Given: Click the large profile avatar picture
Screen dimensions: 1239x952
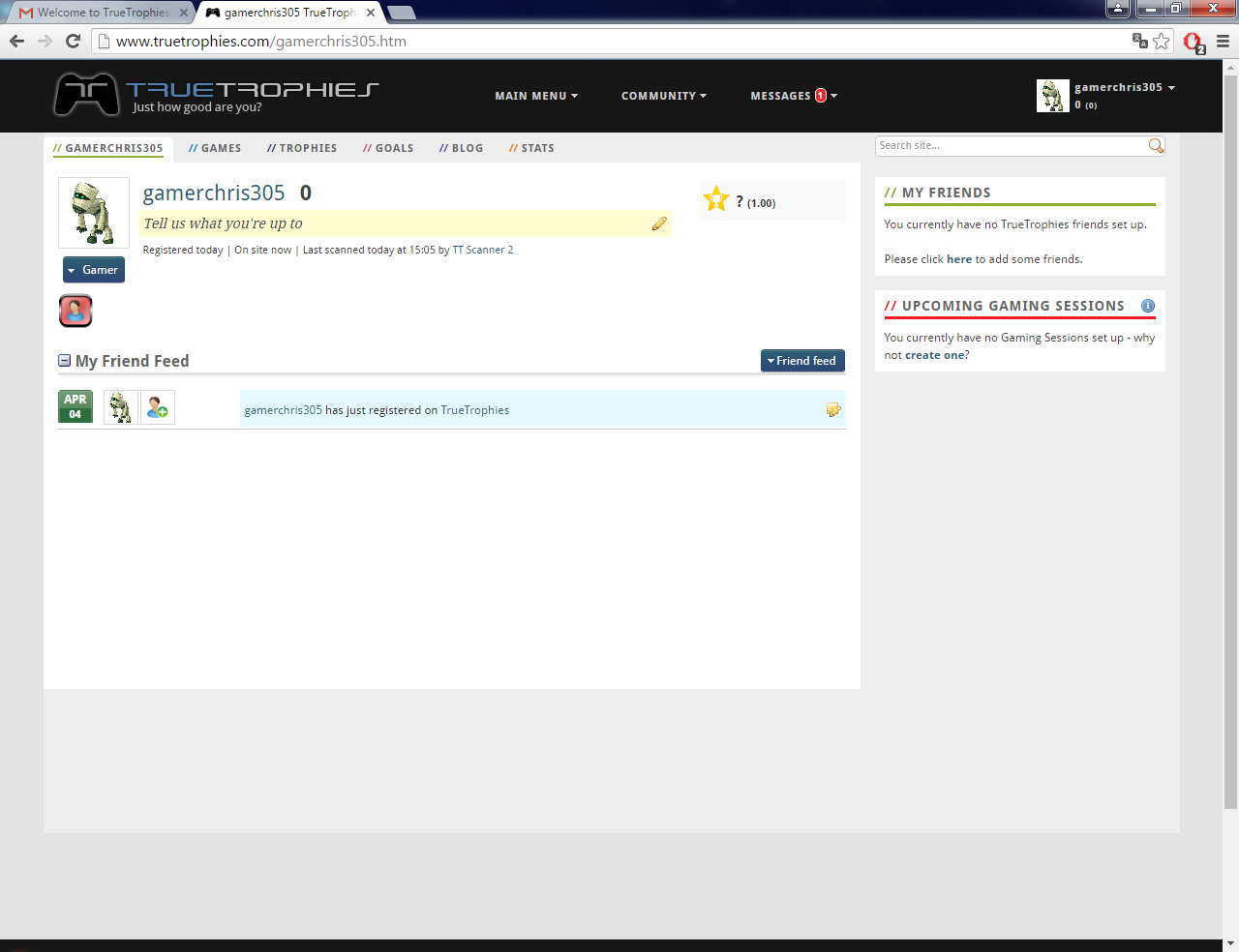Looking at the screenshot, I should [94, 213].
